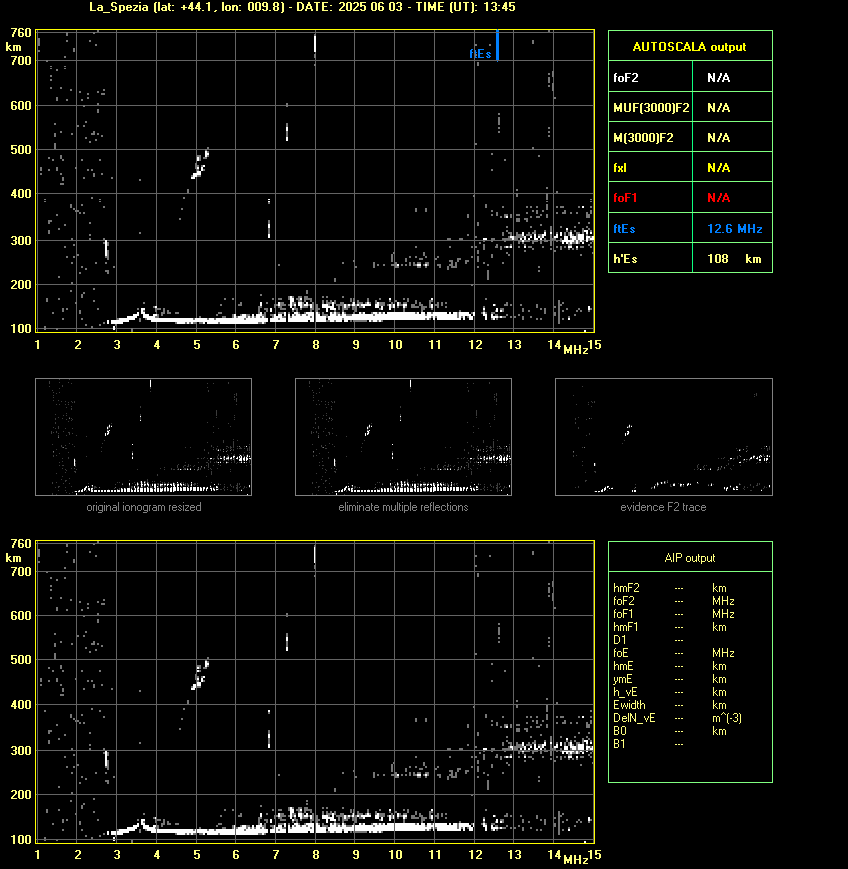848x869 pixels.
Task: Click the km axis label of the lower ionogram
Action: [x=13, y=558]
